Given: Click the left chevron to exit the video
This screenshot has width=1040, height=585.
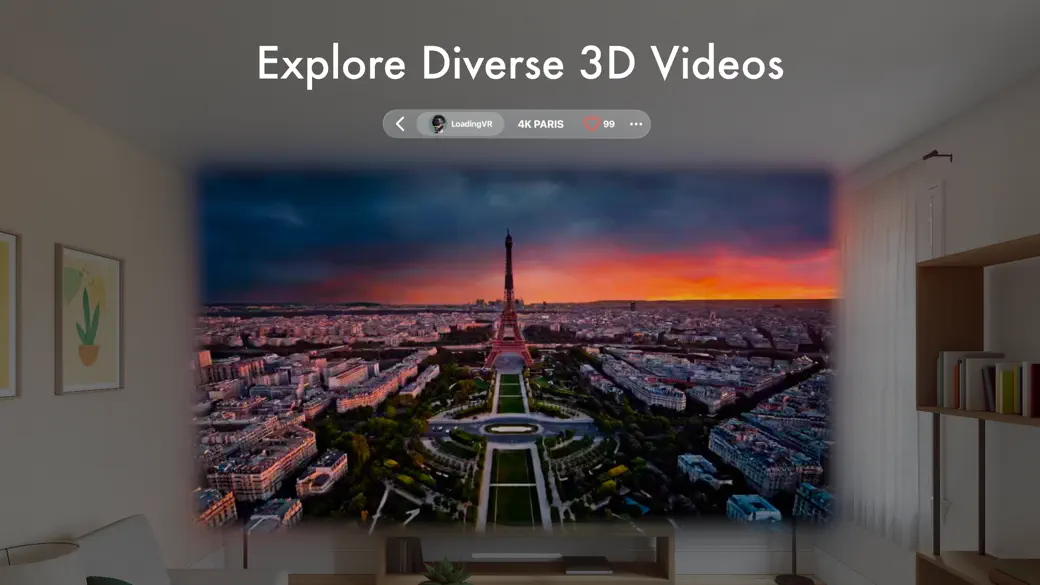Looking at the screenshot, I should [x=400, y=124].
